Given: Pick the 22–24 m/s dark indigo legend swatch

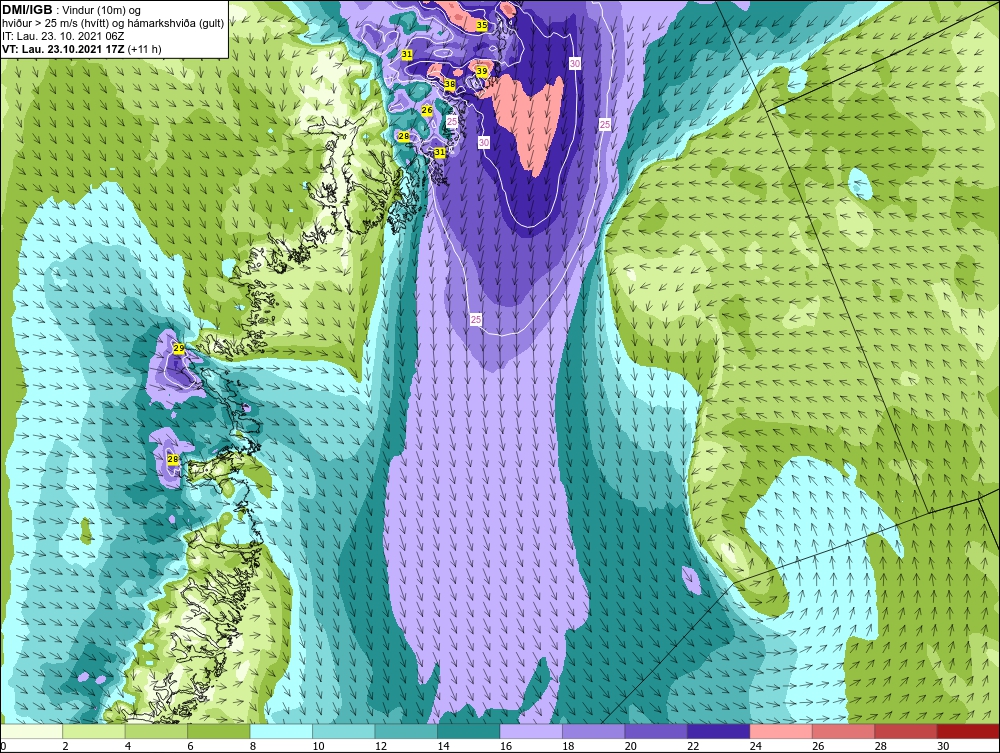Looking at the screenshot, I should 719,731.
